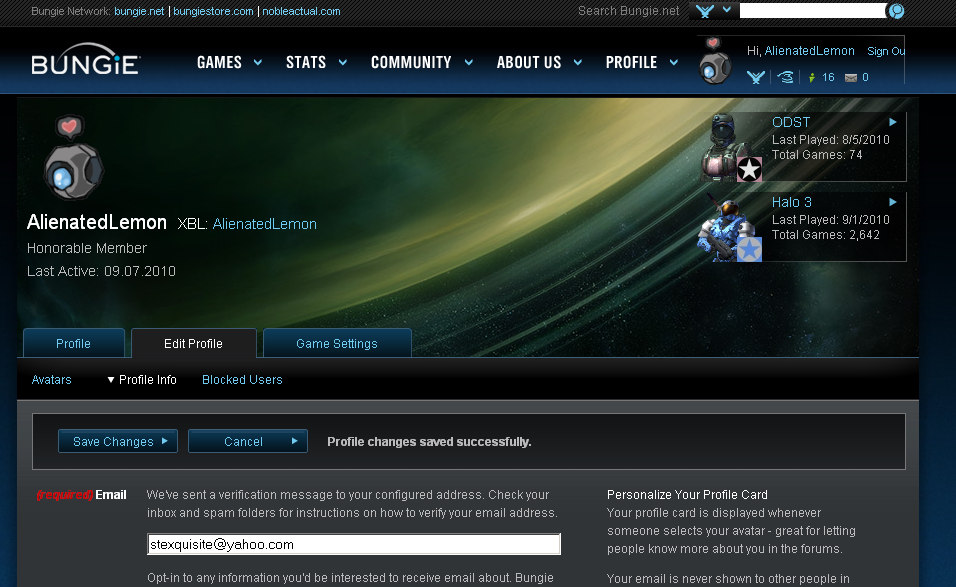Open the bungie.net network link
Viewport: 956px width, 587px height.
[139, 11]
